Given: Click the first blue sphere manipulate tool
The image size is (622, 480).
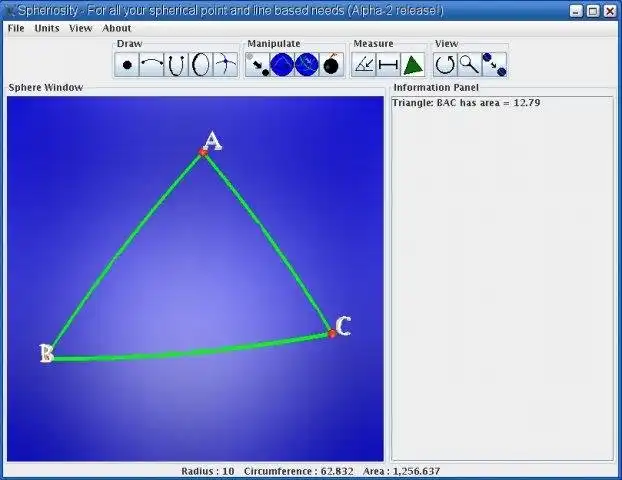Looking at the screenshot, I should point(282,65).
